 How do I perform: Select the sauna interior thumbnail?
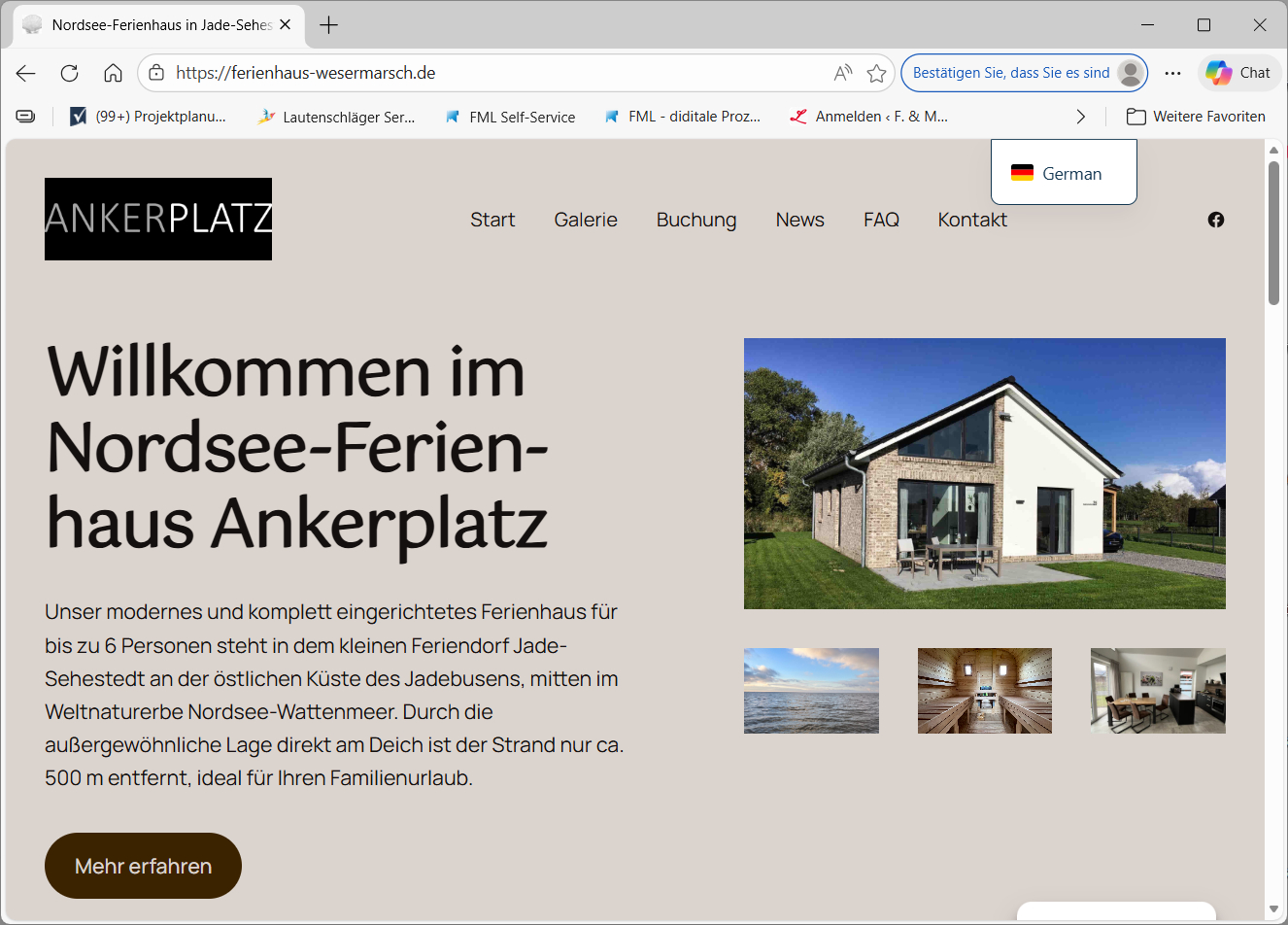pos(984,691)
